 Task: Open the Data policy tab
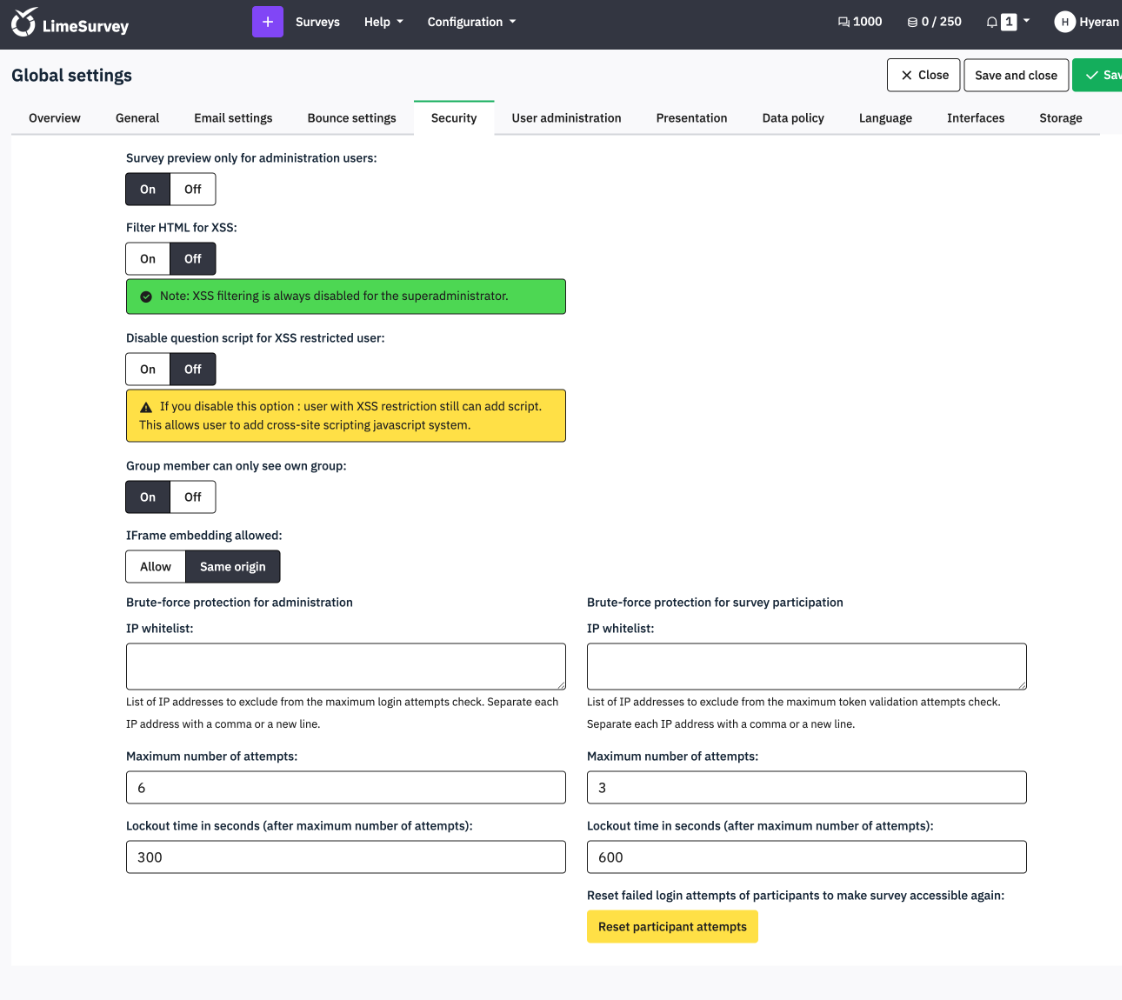(x=793, y=118)
